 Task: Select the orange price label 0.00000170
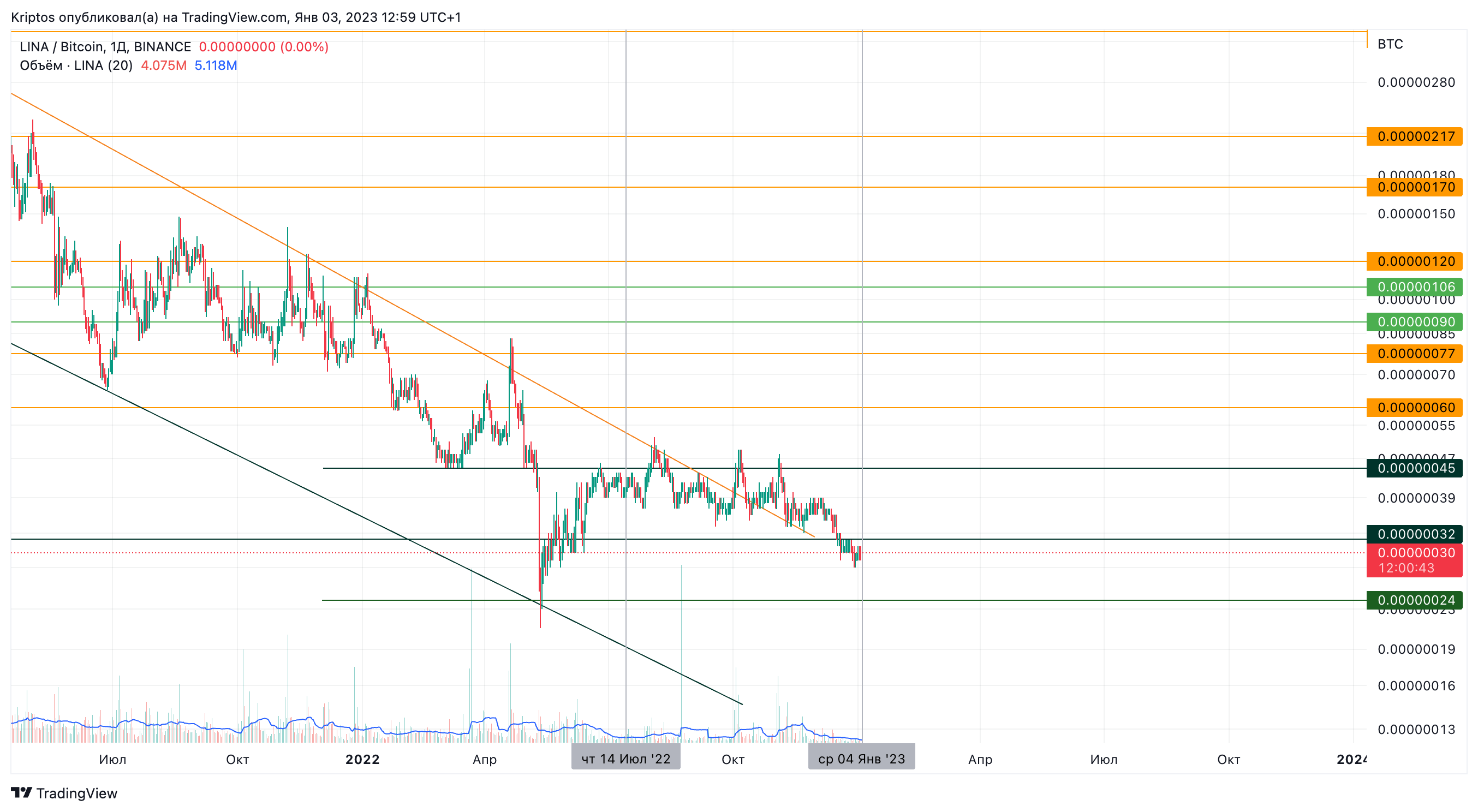[1414, 187]
